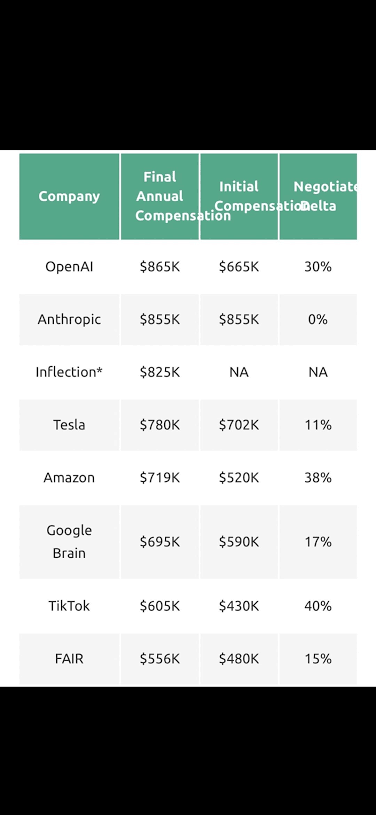
Task: Select the 0% Anthropic delta cell
Action: (x=318, y=319)
